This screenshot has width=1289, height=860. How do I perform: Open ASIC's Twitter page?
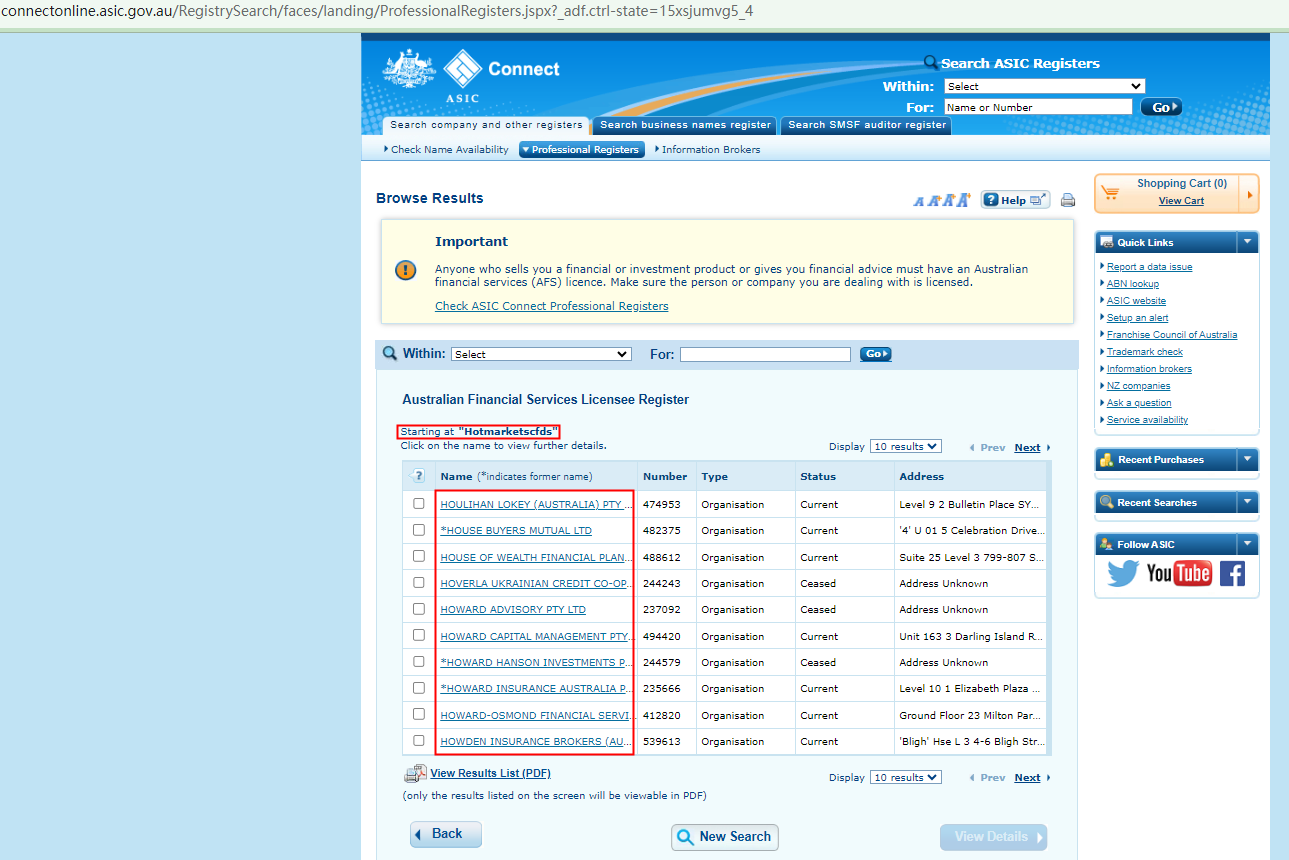coord(1123,573)
